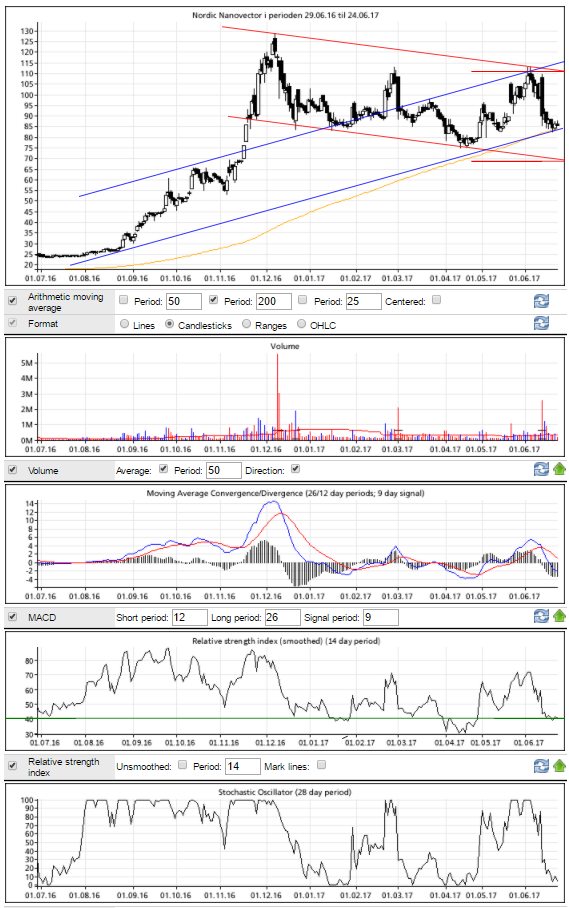The image size is (569, 908).
Task: Select OHLC chart format
Action: (x=301, y=324)
